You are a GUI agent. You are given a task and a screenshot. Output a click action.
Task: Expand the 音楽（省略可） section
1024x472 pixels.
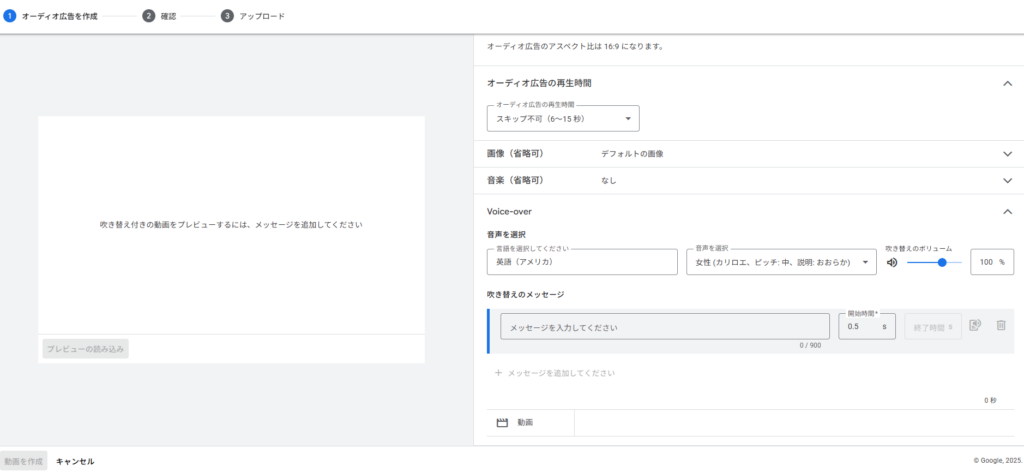tap(1007, 181)
